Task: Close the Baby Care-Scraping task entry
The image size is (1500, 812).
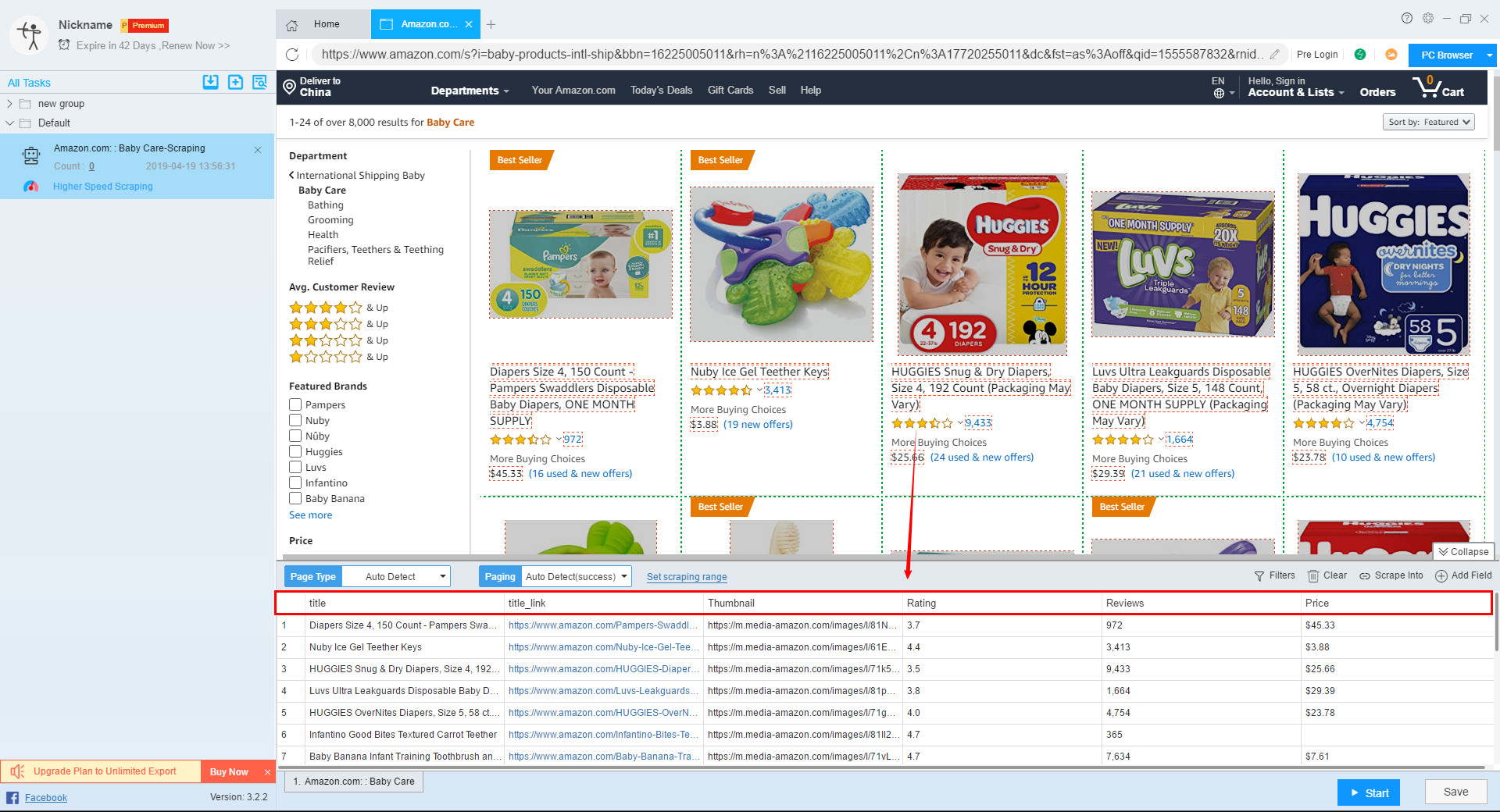Action: (258, 150)
